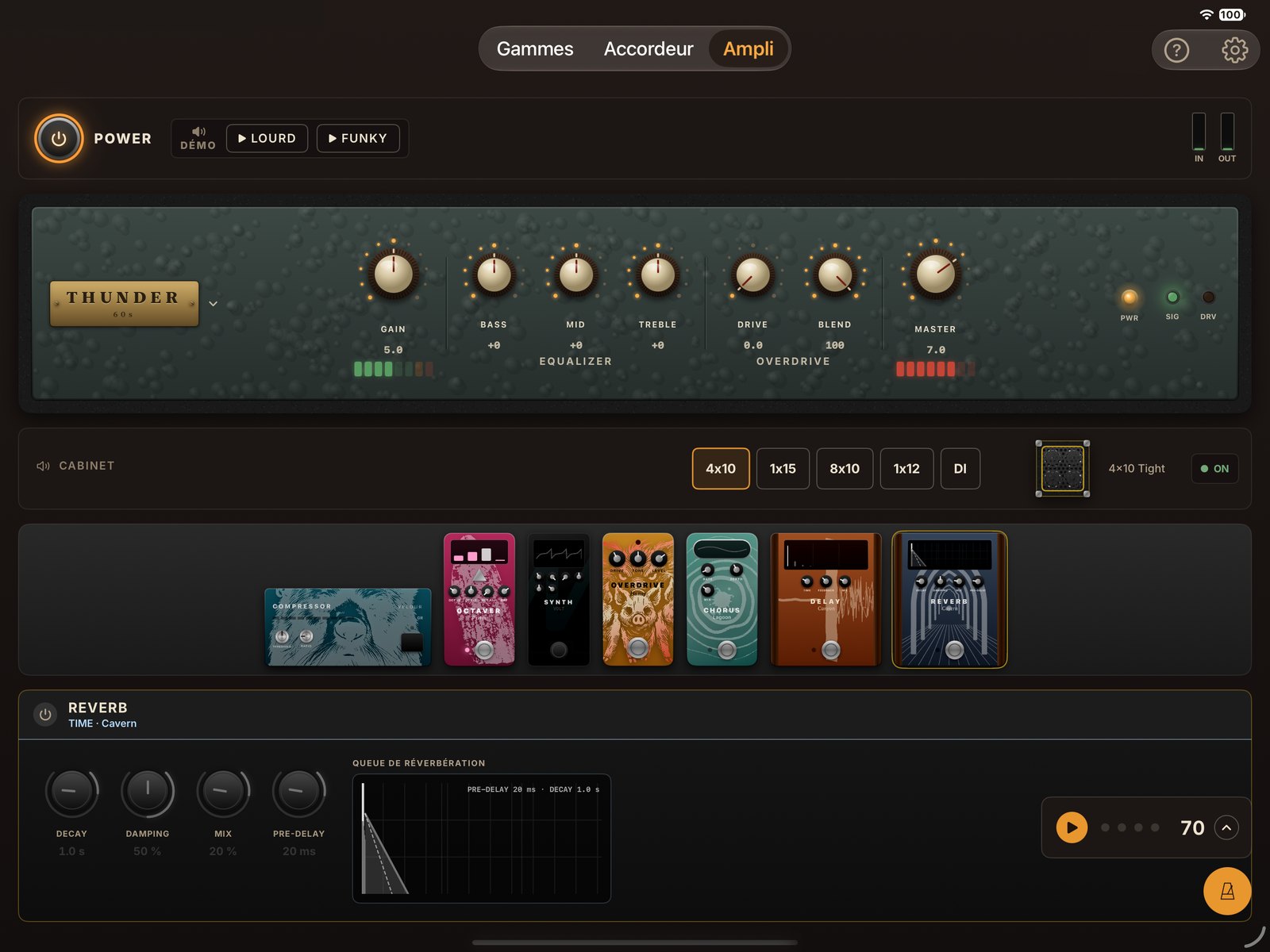The width and height of the screenshot is (1270, 952).
Task: Switch to the Gammes tab
Action: coord(535,49)
